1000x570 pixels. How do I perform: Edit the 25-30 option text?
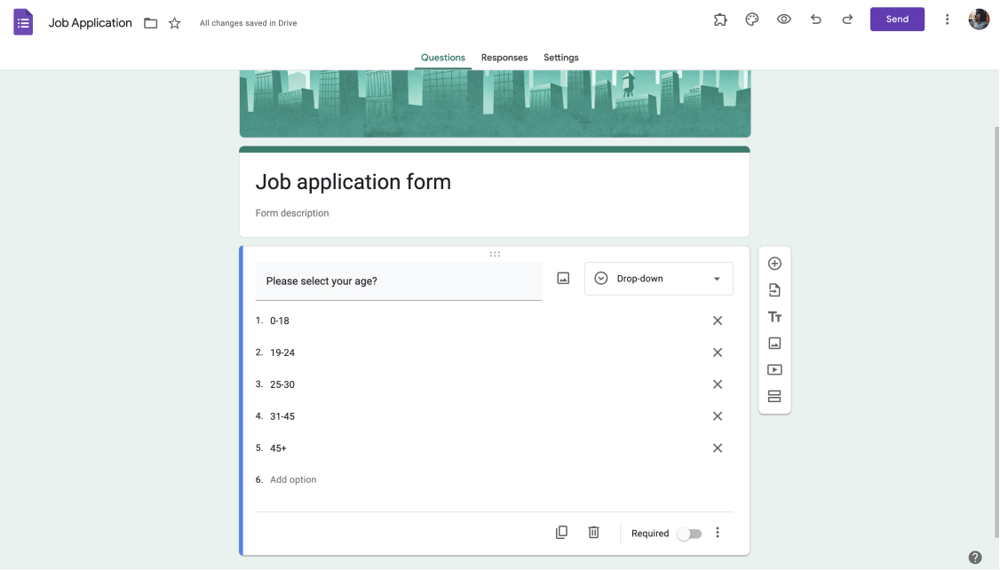[283, 384]
